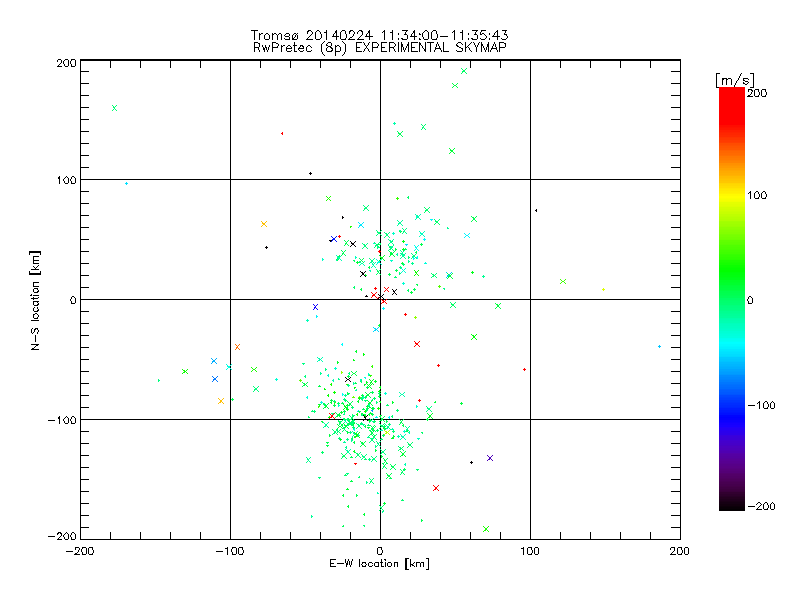Click the '[m/s]' colorbar unit label
Viewport: 800px width, 600px height.
(x=735, y=80)
